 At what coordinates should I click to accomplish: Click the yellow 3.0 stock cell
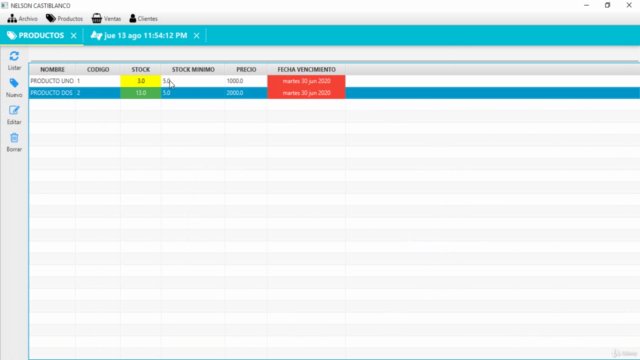tap(141, 81)
